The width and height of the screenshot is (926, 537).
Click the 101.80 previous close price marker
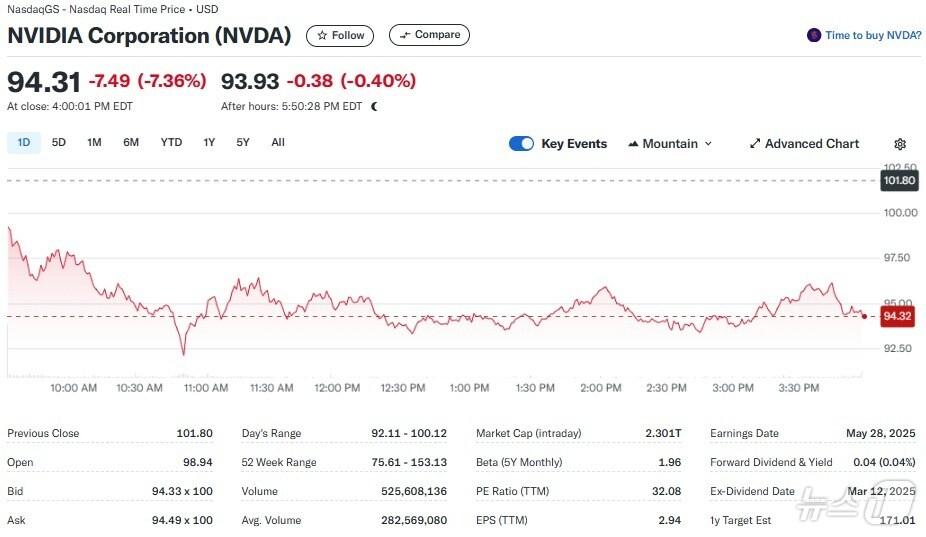(899, 181)
